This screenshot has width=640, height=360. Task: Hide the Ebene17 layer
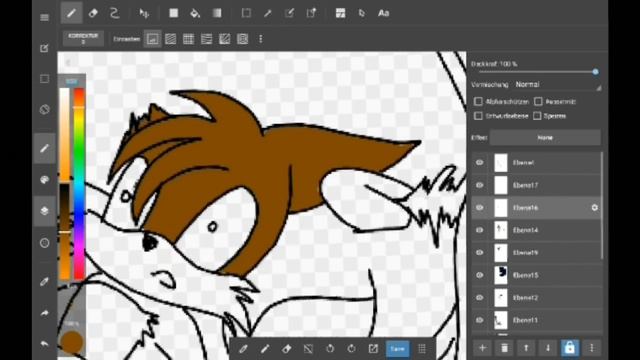coord(480,185)
